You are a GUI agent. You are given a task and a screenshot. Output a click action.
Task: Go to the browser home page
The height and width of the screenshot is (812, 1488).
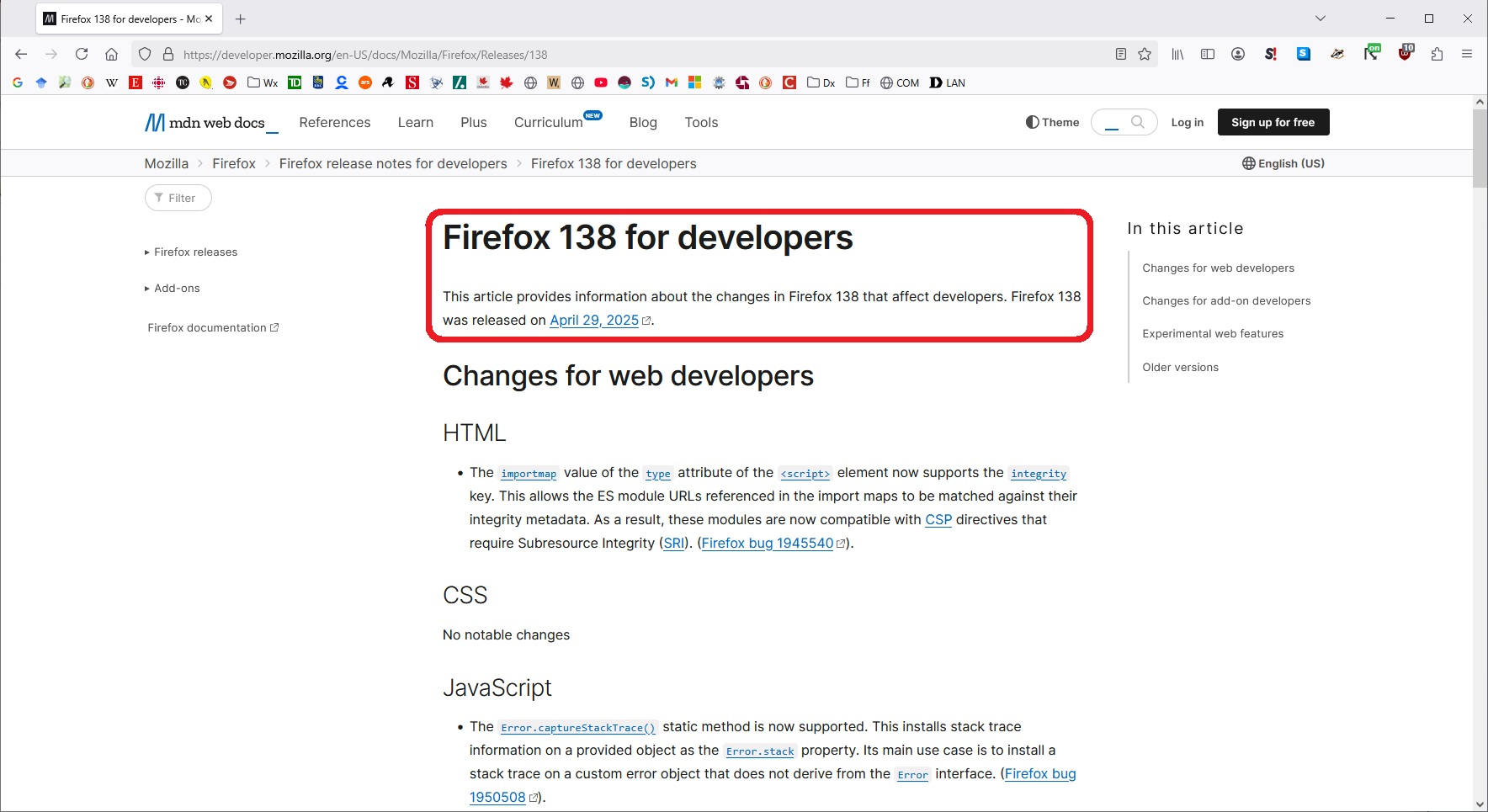[x=111, y=55]
